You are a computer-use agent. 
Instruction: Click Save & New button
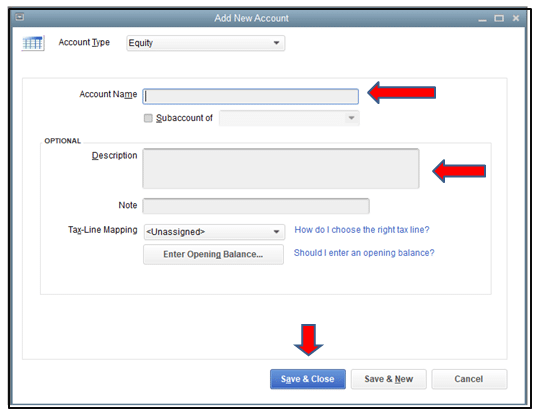(x=388, y=379)
